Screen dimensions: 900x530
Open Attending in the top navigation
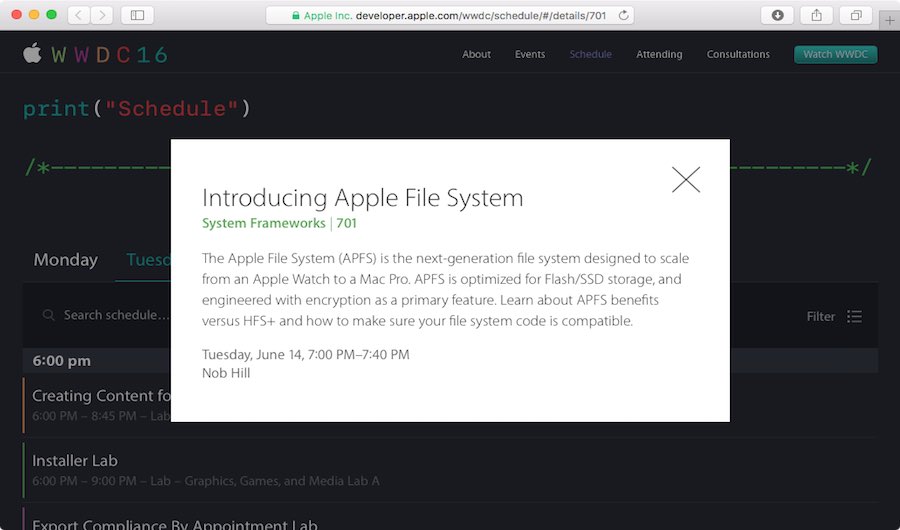659,54
